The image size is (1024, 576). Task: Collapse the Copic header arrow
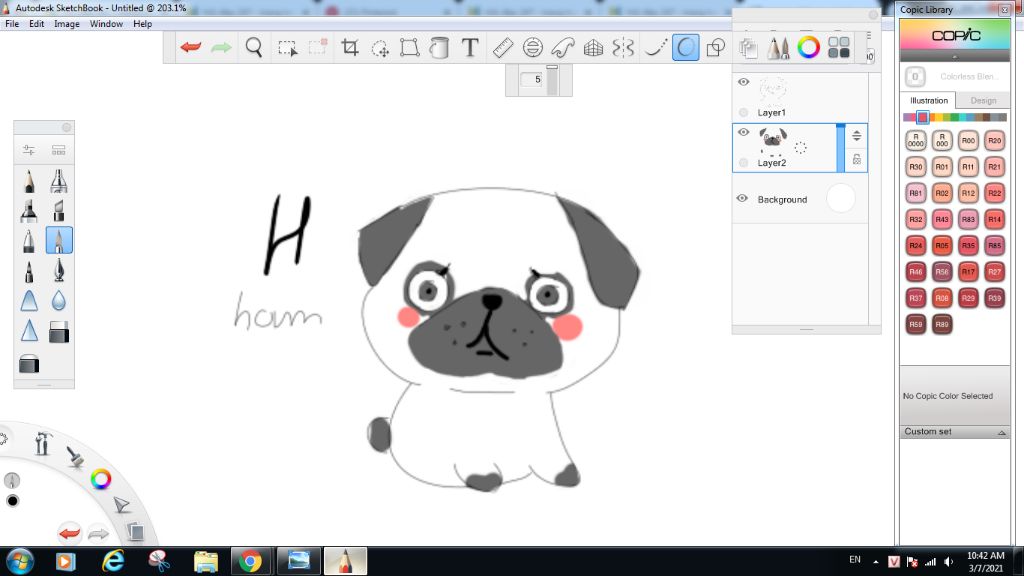[955, 57]
